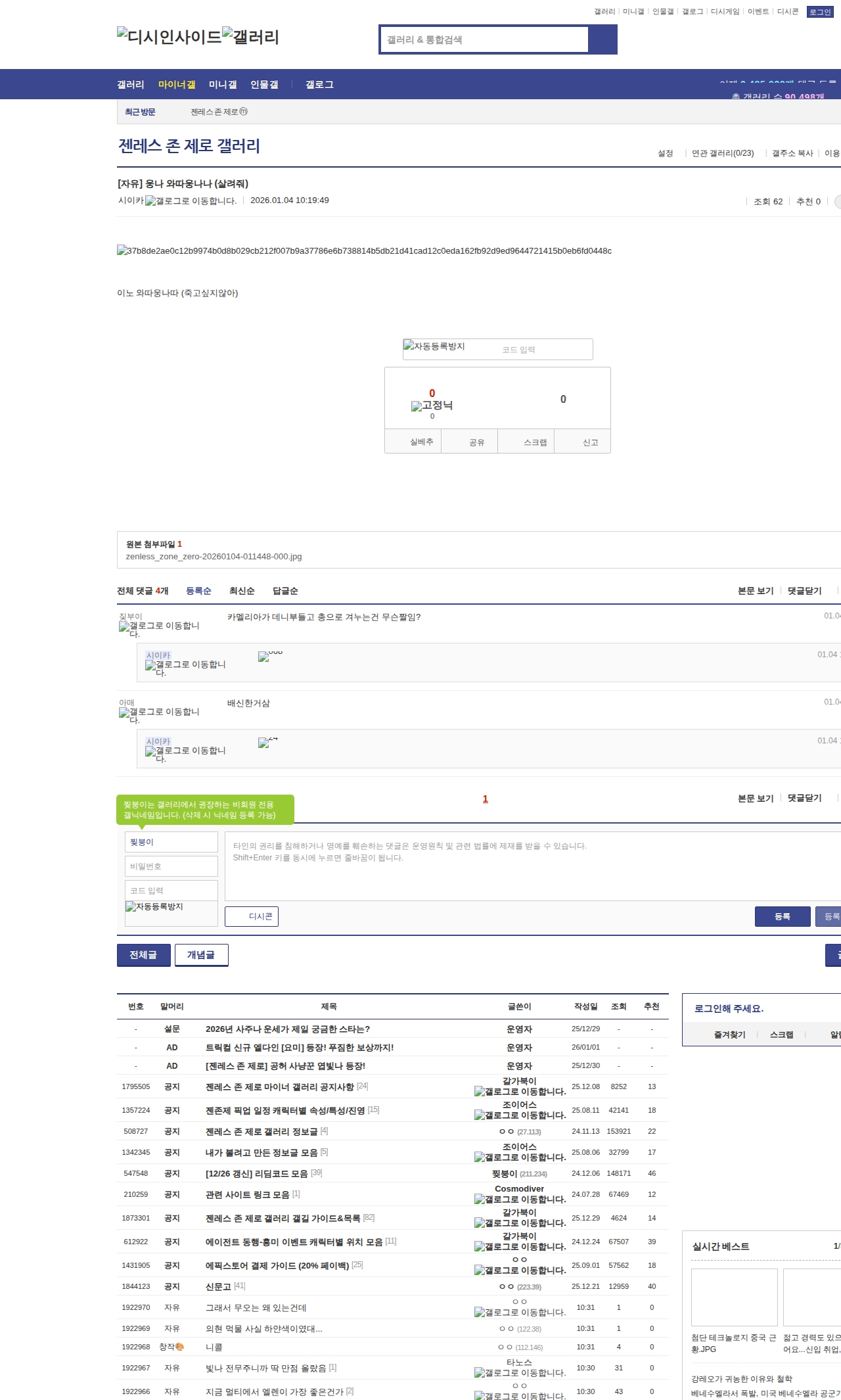Click the search button beside the gallery search box
The height and width of the screenshot is (1400, 841).
(602, 39)
